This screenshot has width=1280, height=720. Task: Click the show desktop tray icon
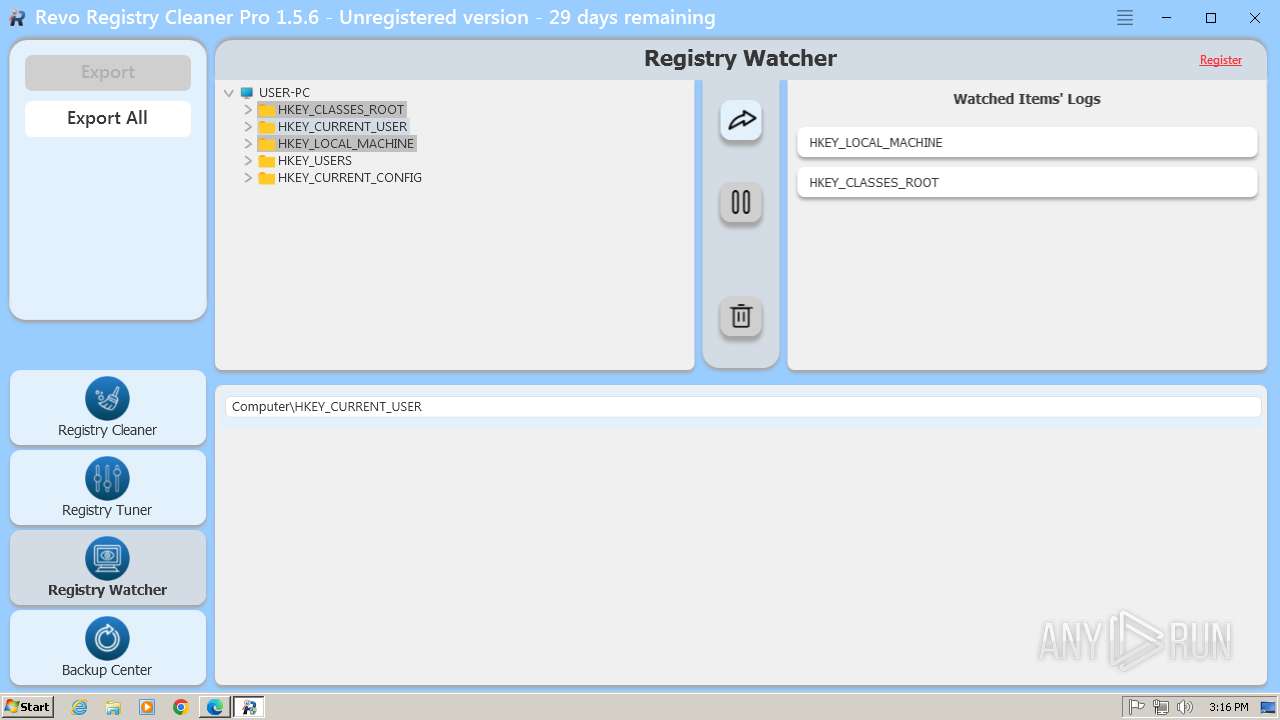point(1268,707)
